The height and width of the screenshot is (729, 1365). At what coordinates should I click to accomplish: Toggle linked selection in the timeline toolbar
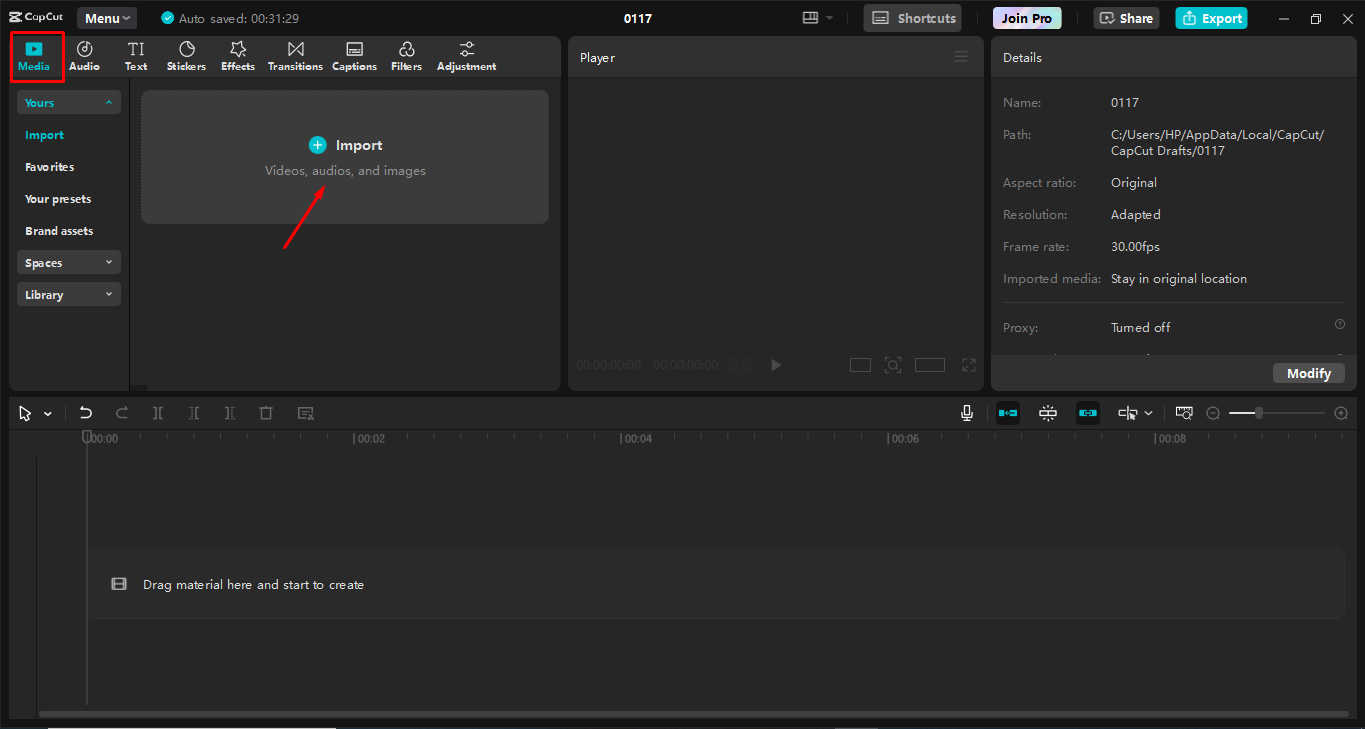1087,412
